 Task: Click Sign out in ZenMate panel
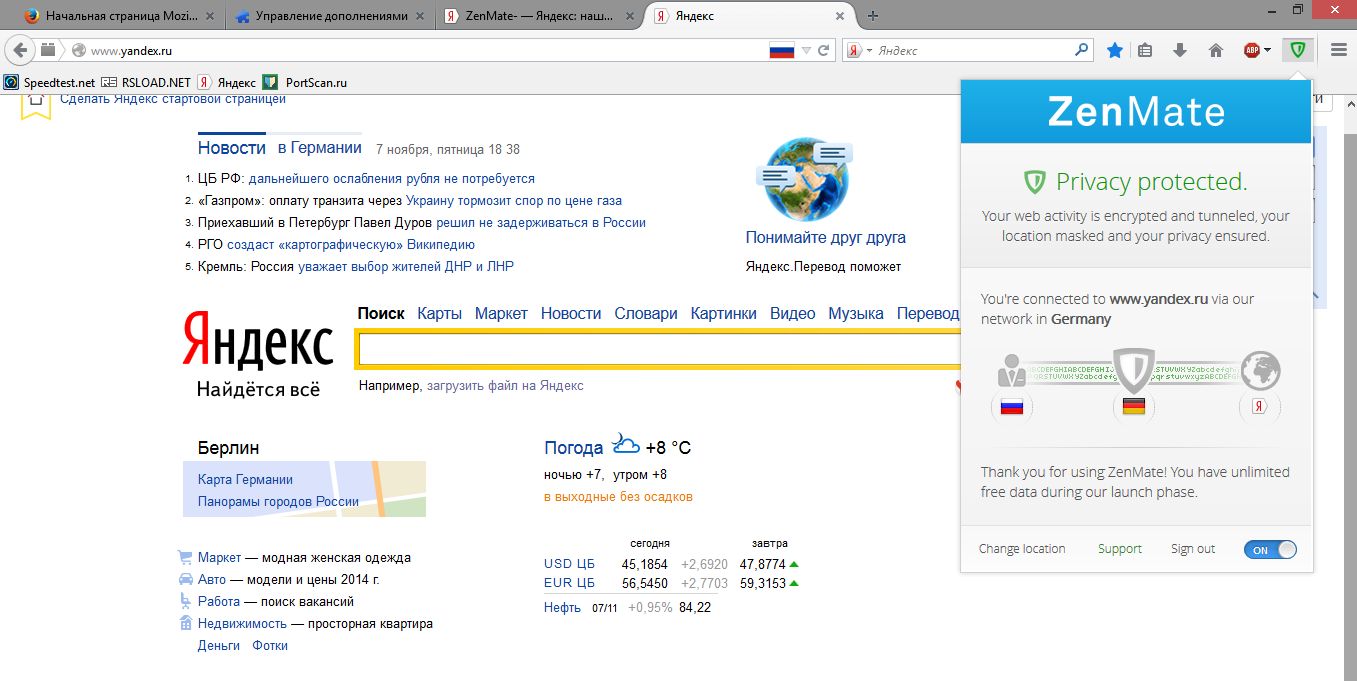1192,549
